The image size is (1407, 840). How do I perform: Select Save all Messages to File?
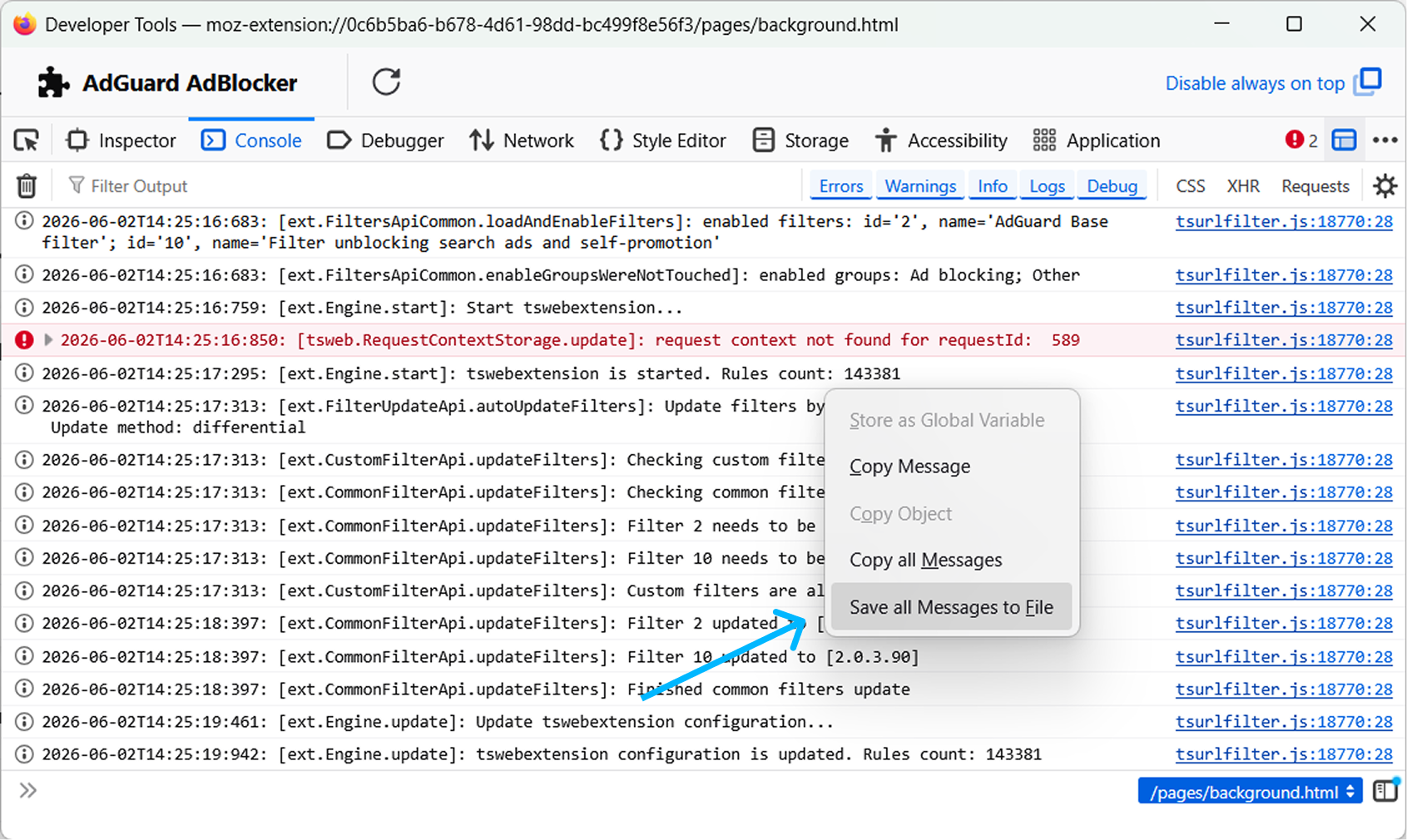click(951, 607)
